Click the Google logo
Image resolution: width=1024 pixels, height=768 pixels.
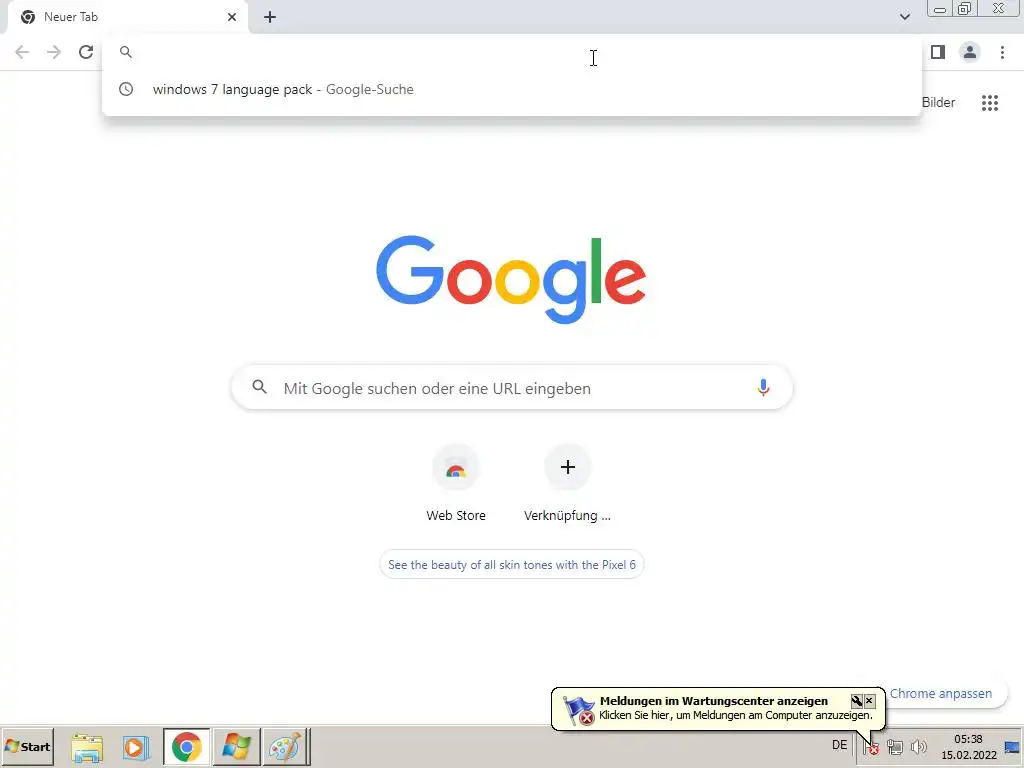pyautogui.click(x=511, y=280)
